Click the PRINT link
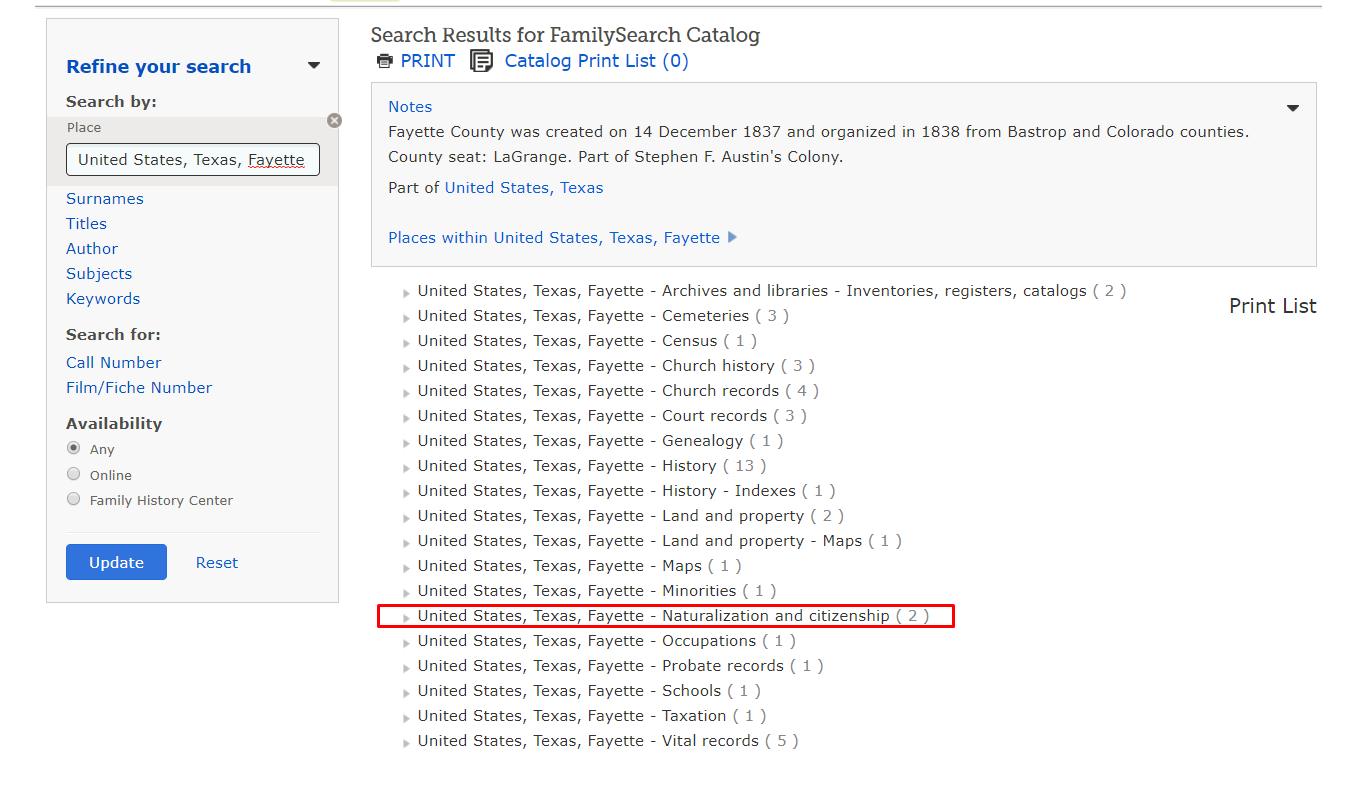The height and width of the screenshot is (811, 1357). tap(427, 61)
